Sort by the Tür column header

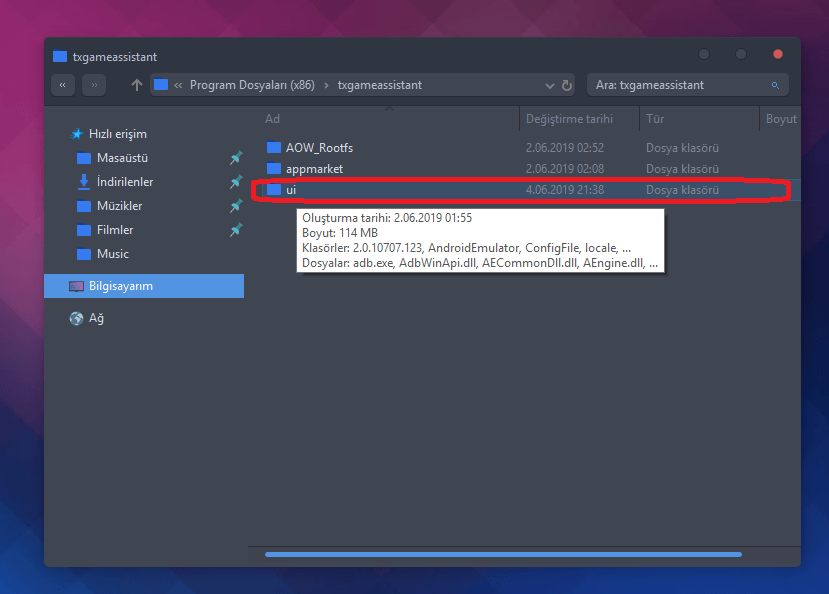[x=655, y=119]
